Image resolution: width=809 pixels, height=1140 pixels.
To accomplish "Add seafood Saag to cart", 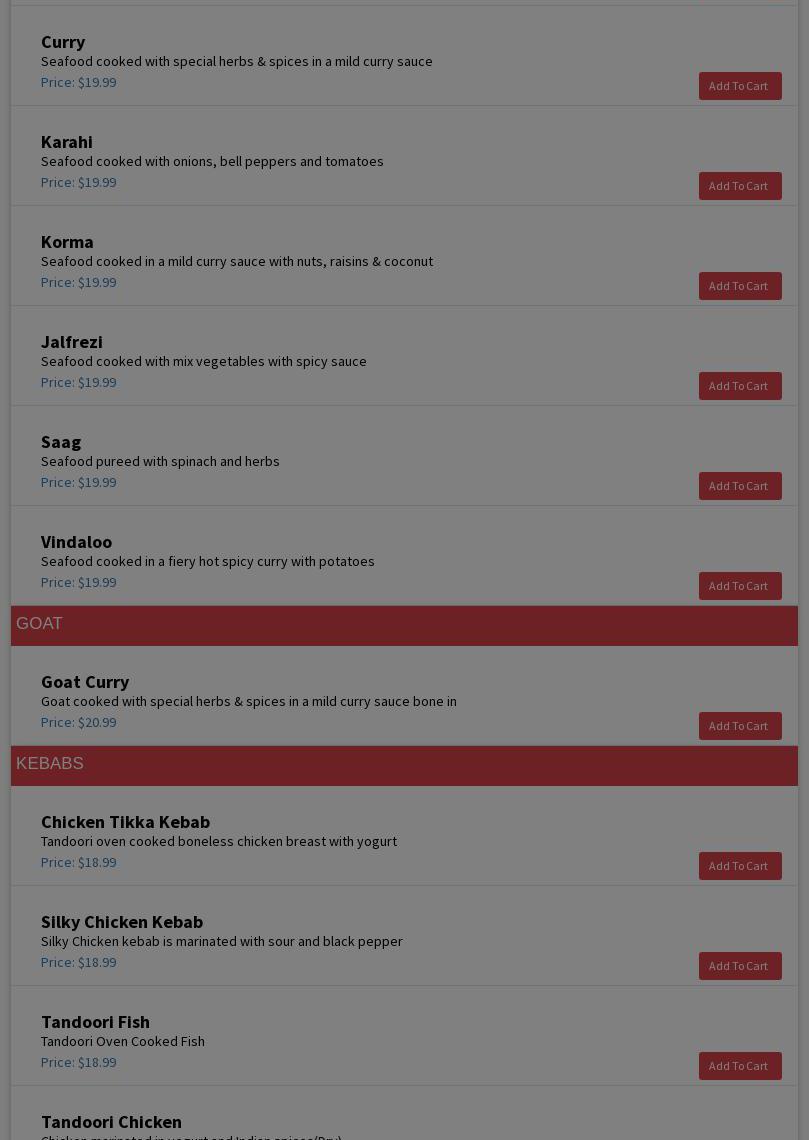I will pos(739,486).
